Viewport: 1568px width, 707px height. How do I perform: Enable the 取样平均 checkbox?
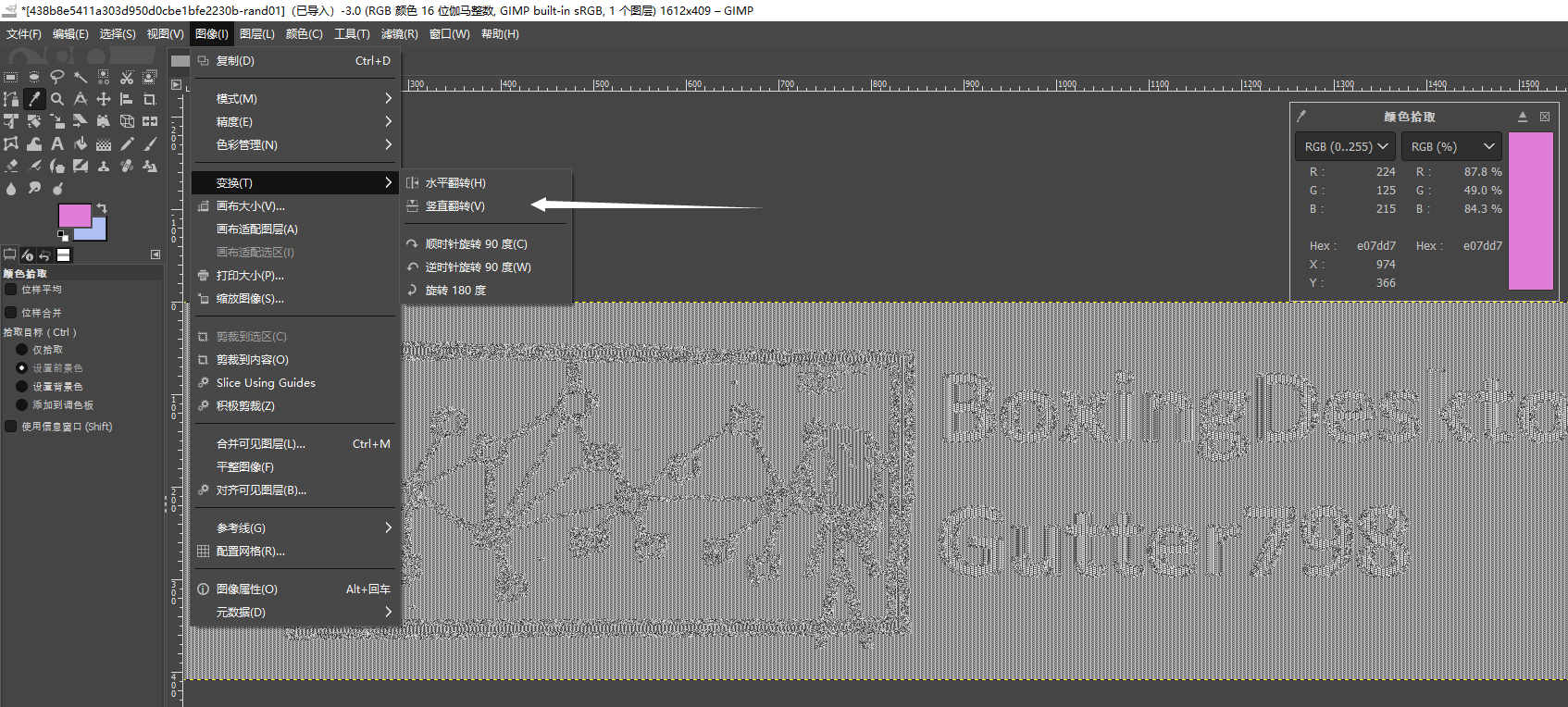11,290
